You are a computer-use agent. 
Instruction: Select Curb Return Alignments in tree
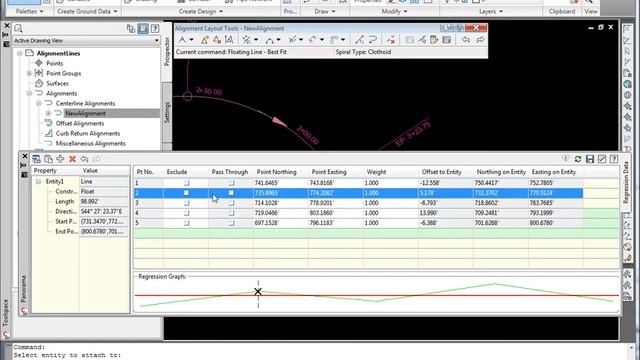(88, 133)
